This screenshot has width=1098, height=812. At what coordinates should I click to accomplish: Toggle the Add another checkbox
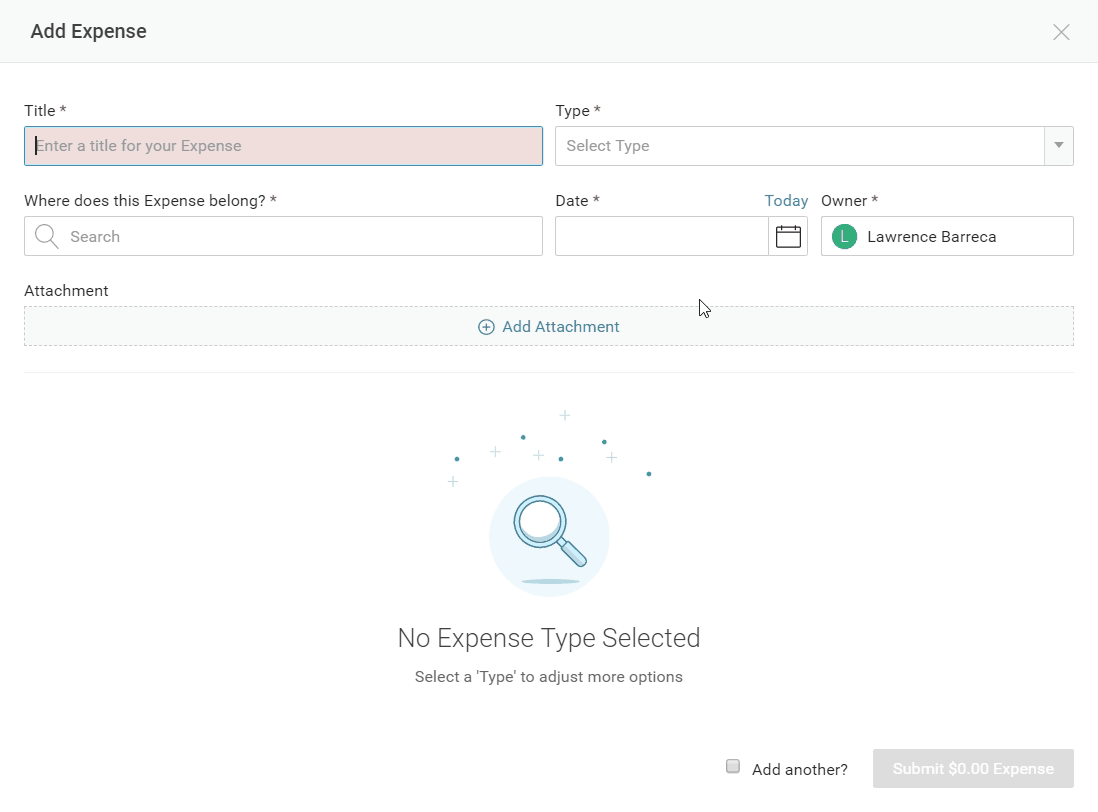click(x=733, y=767)
